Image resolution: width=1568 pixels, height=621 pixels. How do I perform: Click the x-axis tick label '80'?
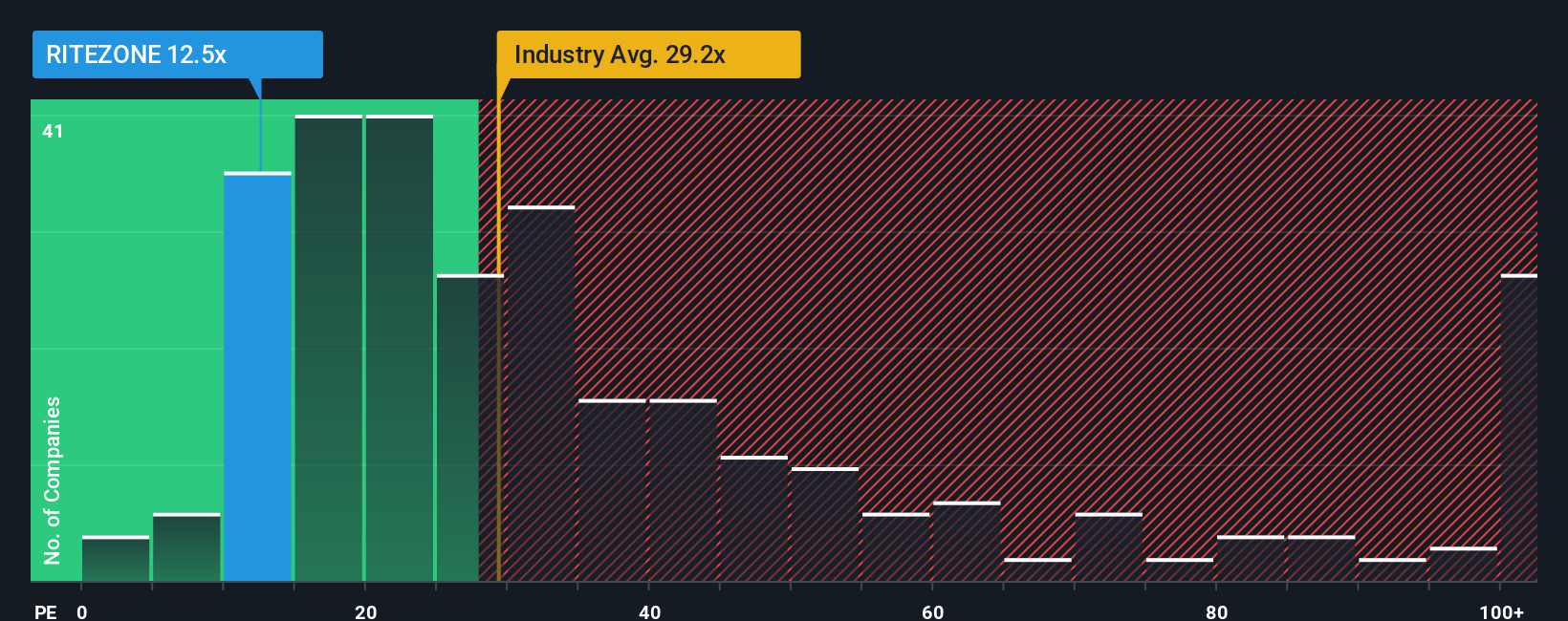point(1216,611)
